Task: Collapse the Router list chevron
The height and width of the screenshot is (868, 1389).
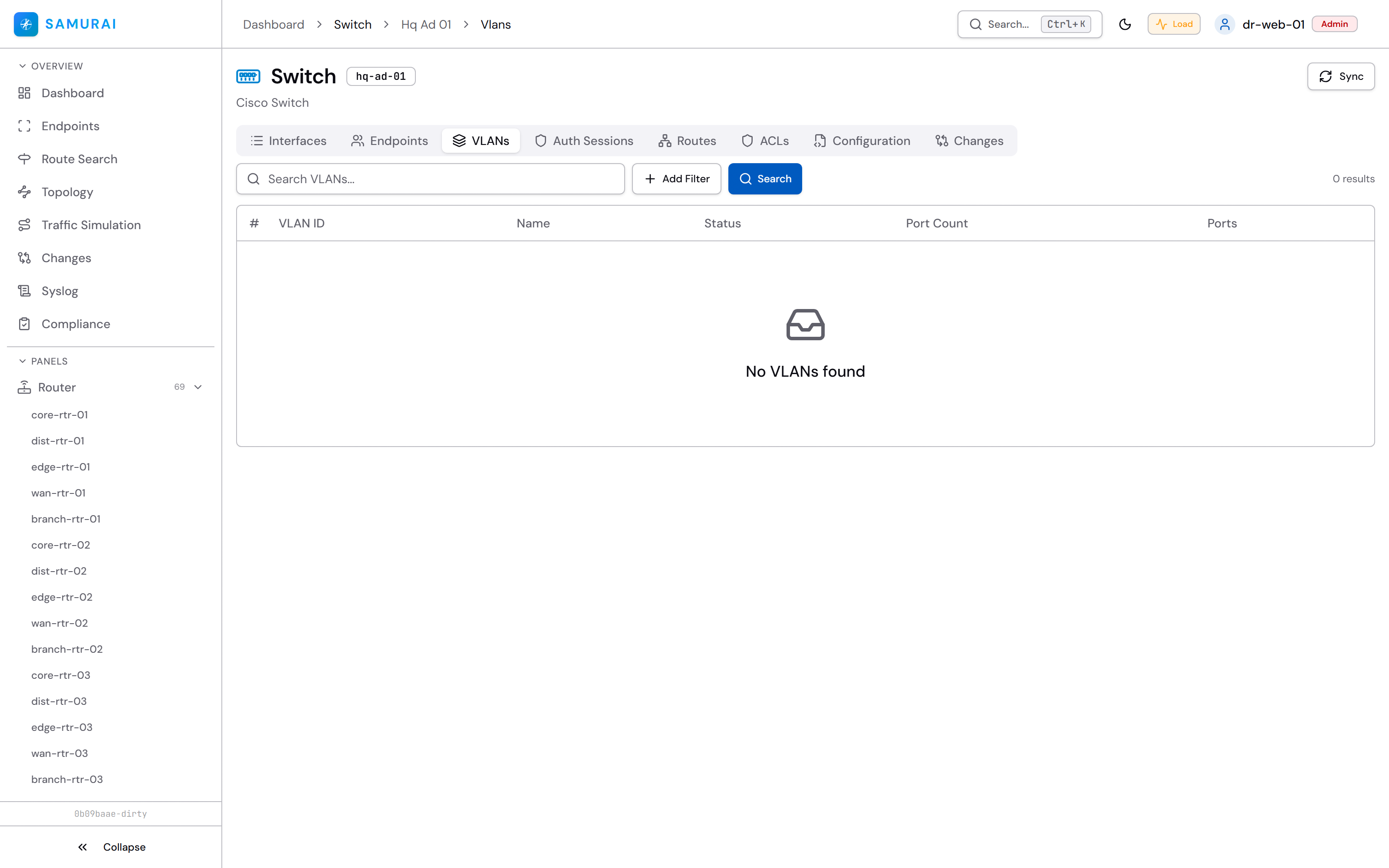Action: 198,387
